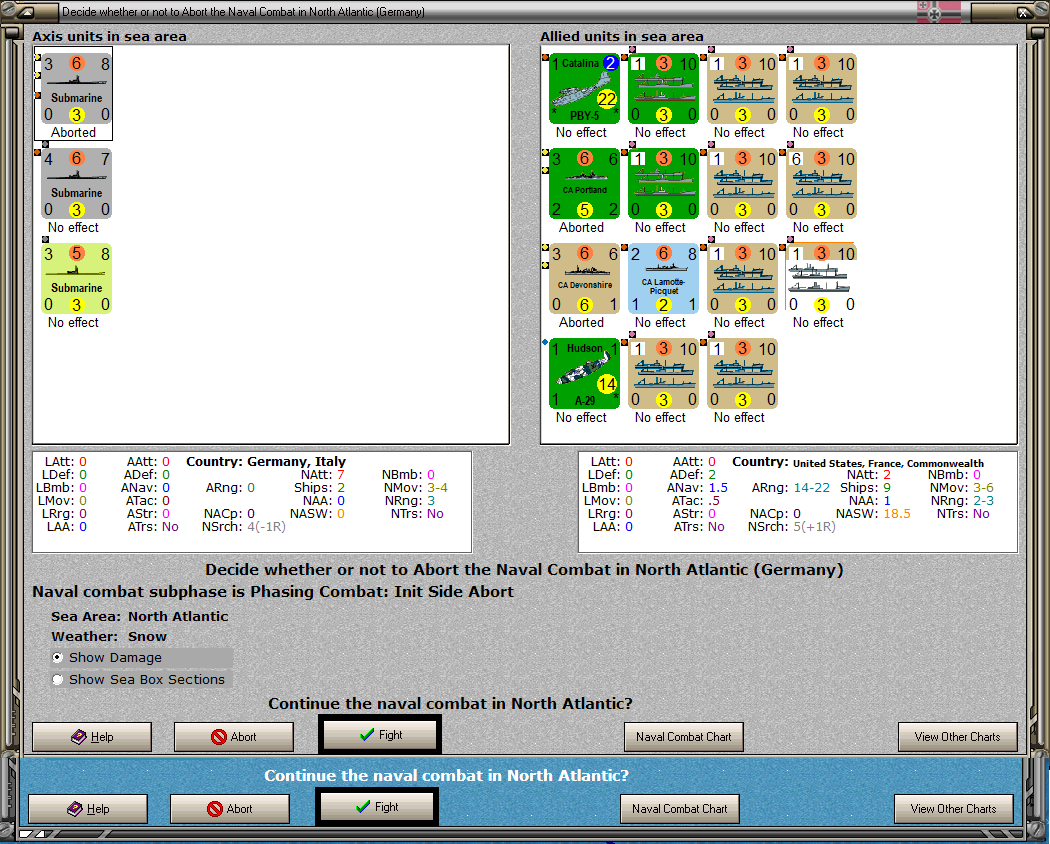Select the Hudson A-29 aircraft unit
The image size is (1050, 844).
(585, 374)
